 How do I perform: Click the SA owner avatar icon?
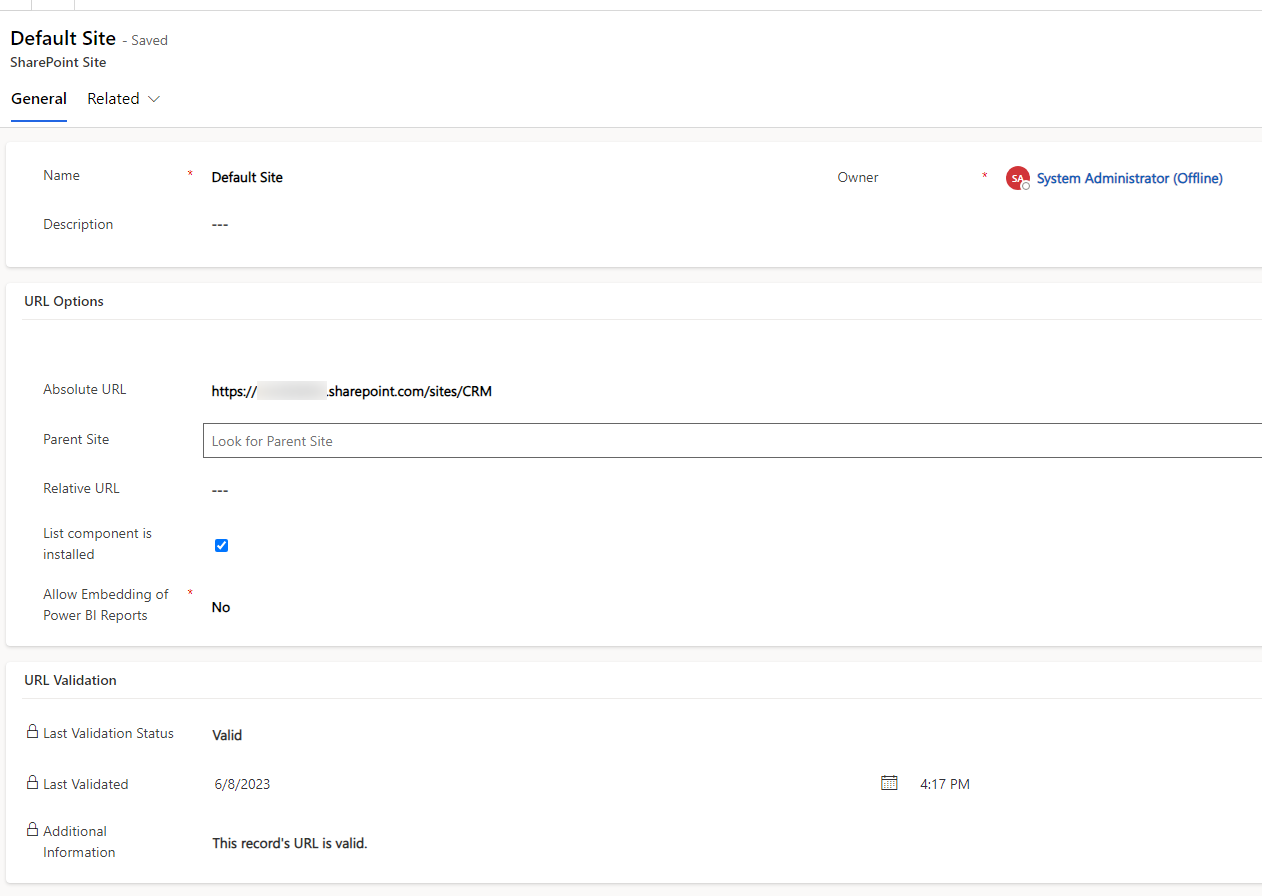(1017, 178)
